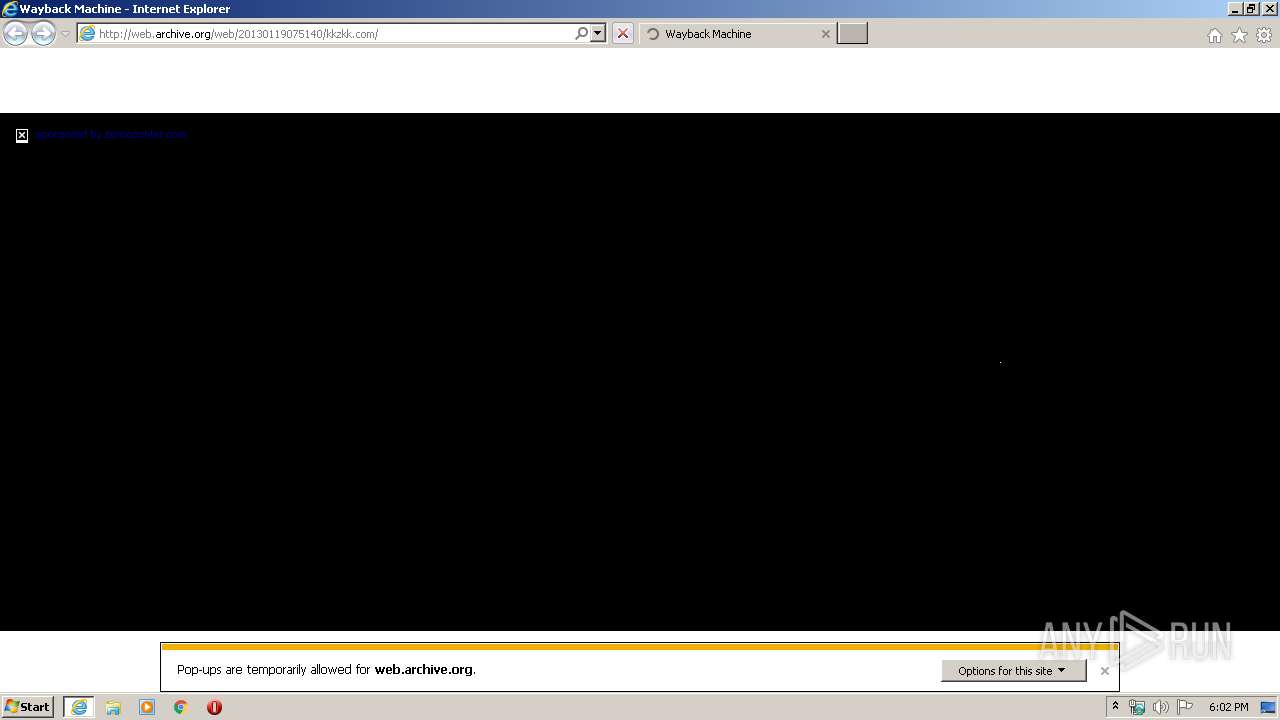Open the network tray icon
Viewport: 1280px width, 720px height.
(x=1137, y=707)
